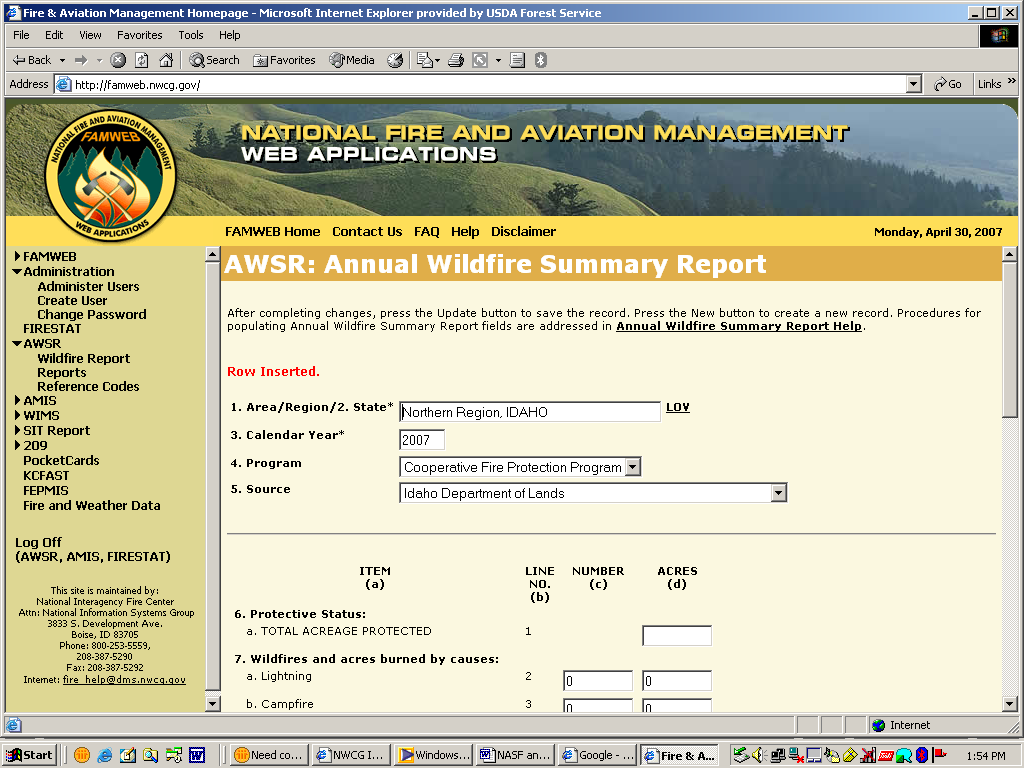Open Wildfire Report under AWSR
The height and width of the screenshot is (768, 1024).
(x=84, y=358)
